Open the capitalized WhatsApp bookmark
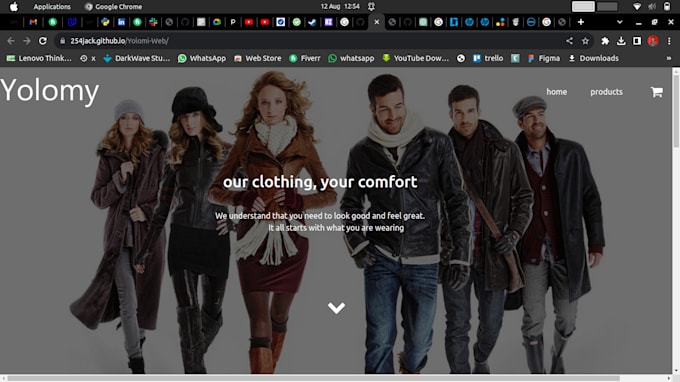The image size is (680, 382). [x=202, y=58]
